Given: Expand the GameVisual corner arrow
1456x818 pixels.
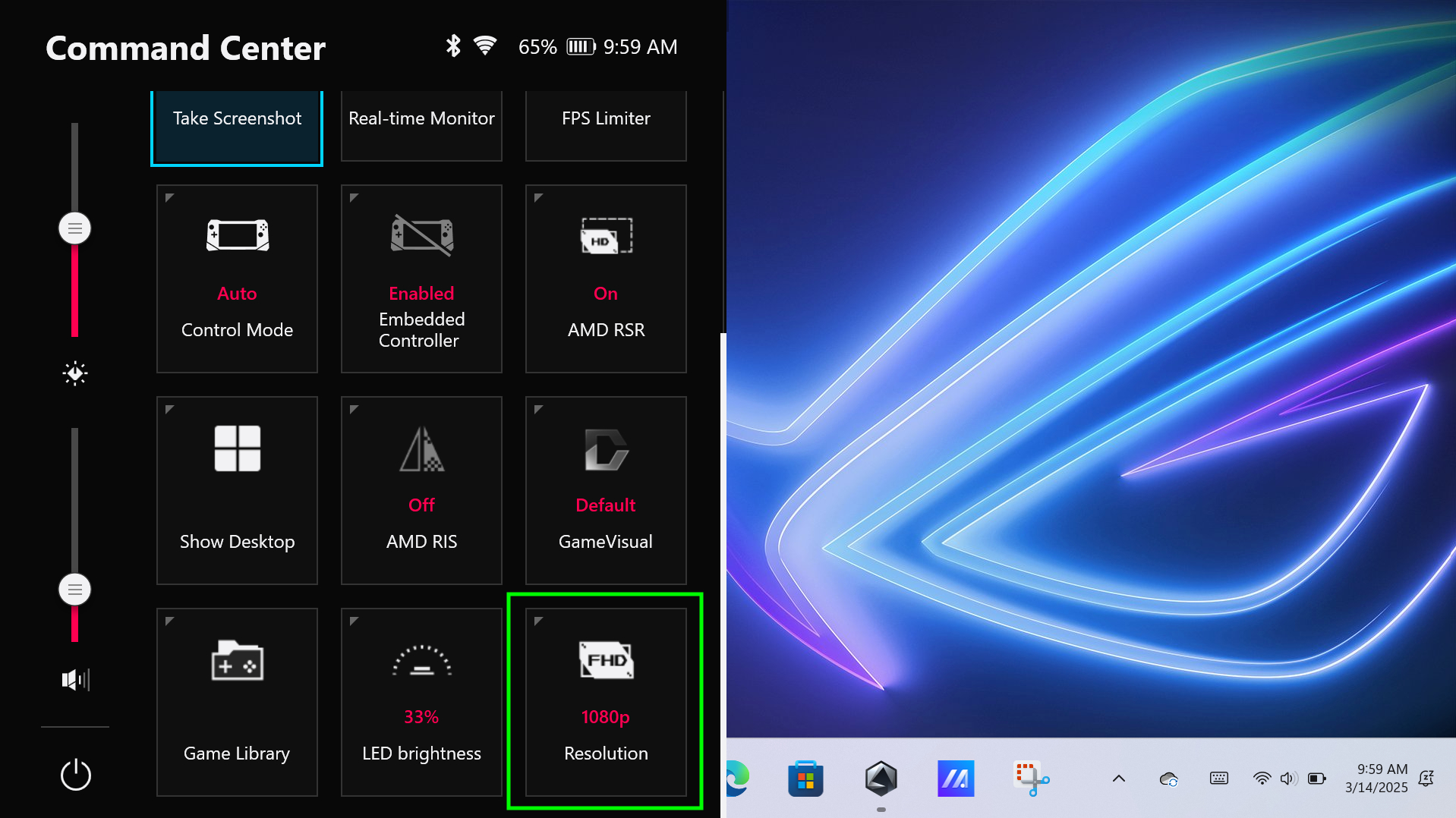Looking at the screenshot, I should coord(538,410).
